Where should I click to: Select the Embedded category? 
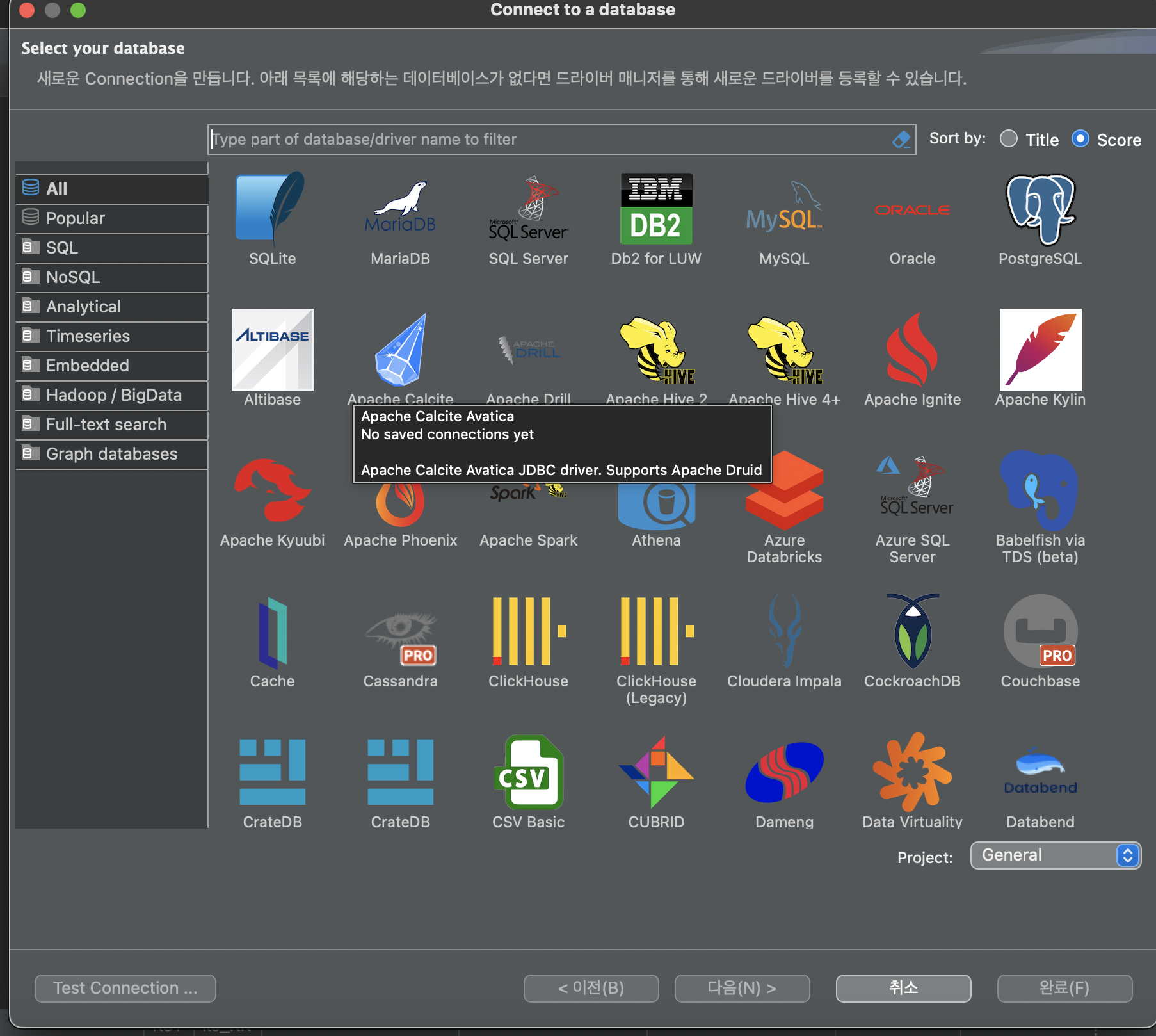[112, 366]
